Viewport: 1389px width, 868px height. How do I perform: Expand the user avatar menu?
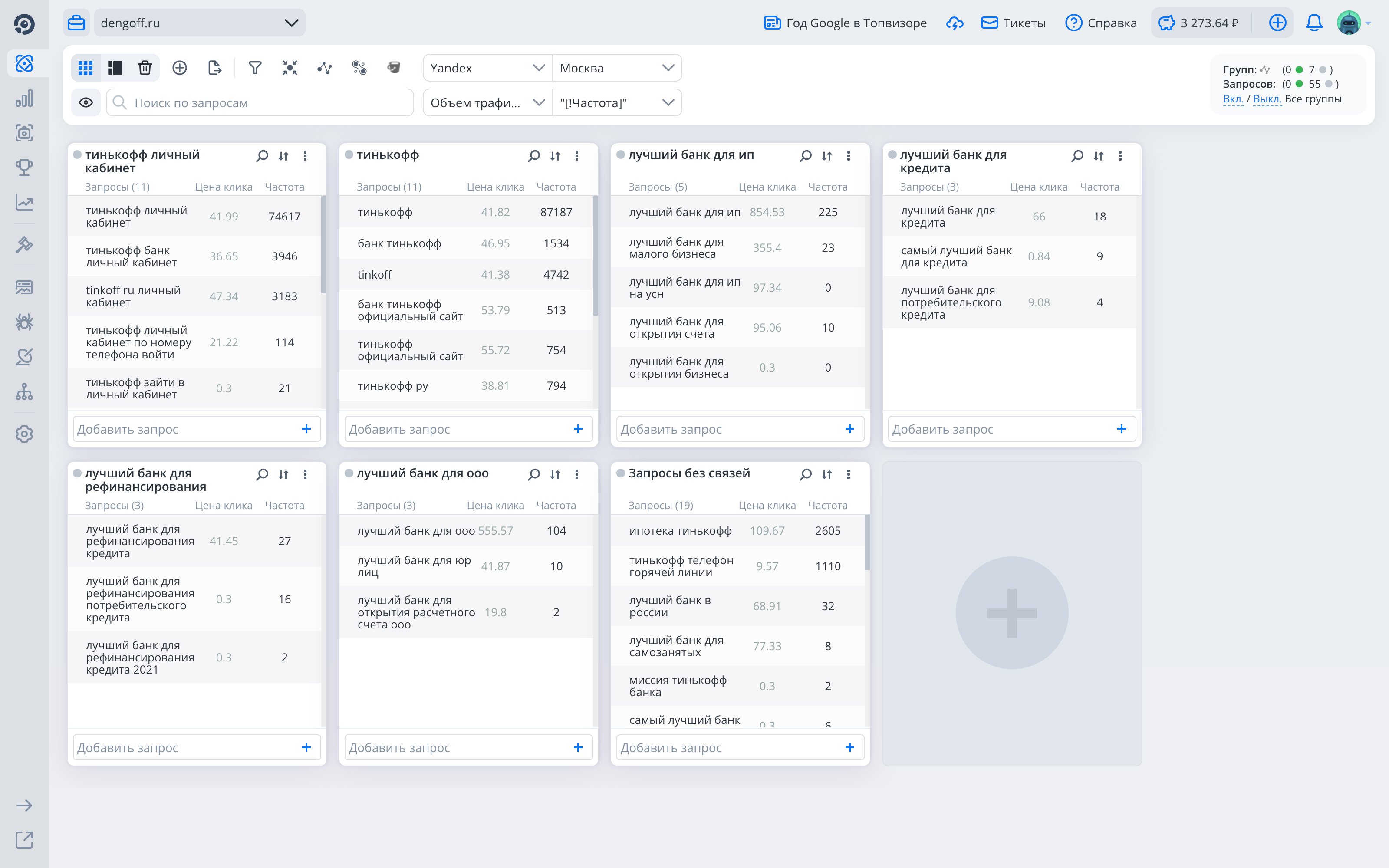point(1353,23)
